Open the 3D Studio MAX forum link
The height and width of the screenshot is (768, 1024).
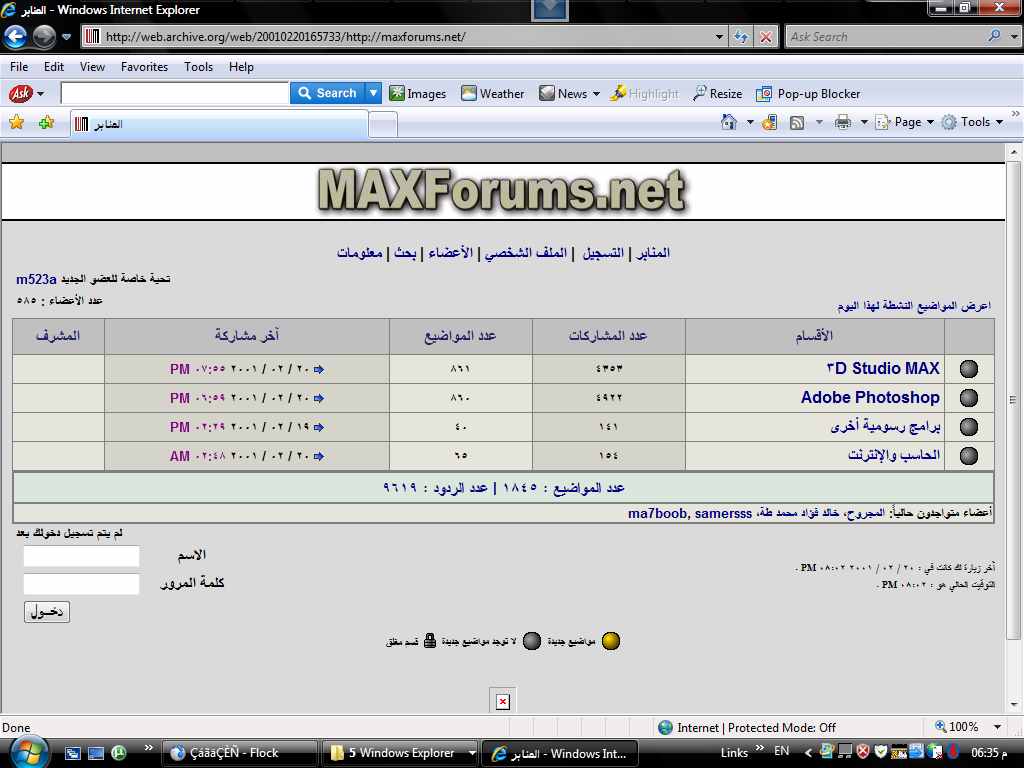click(883, 368)
